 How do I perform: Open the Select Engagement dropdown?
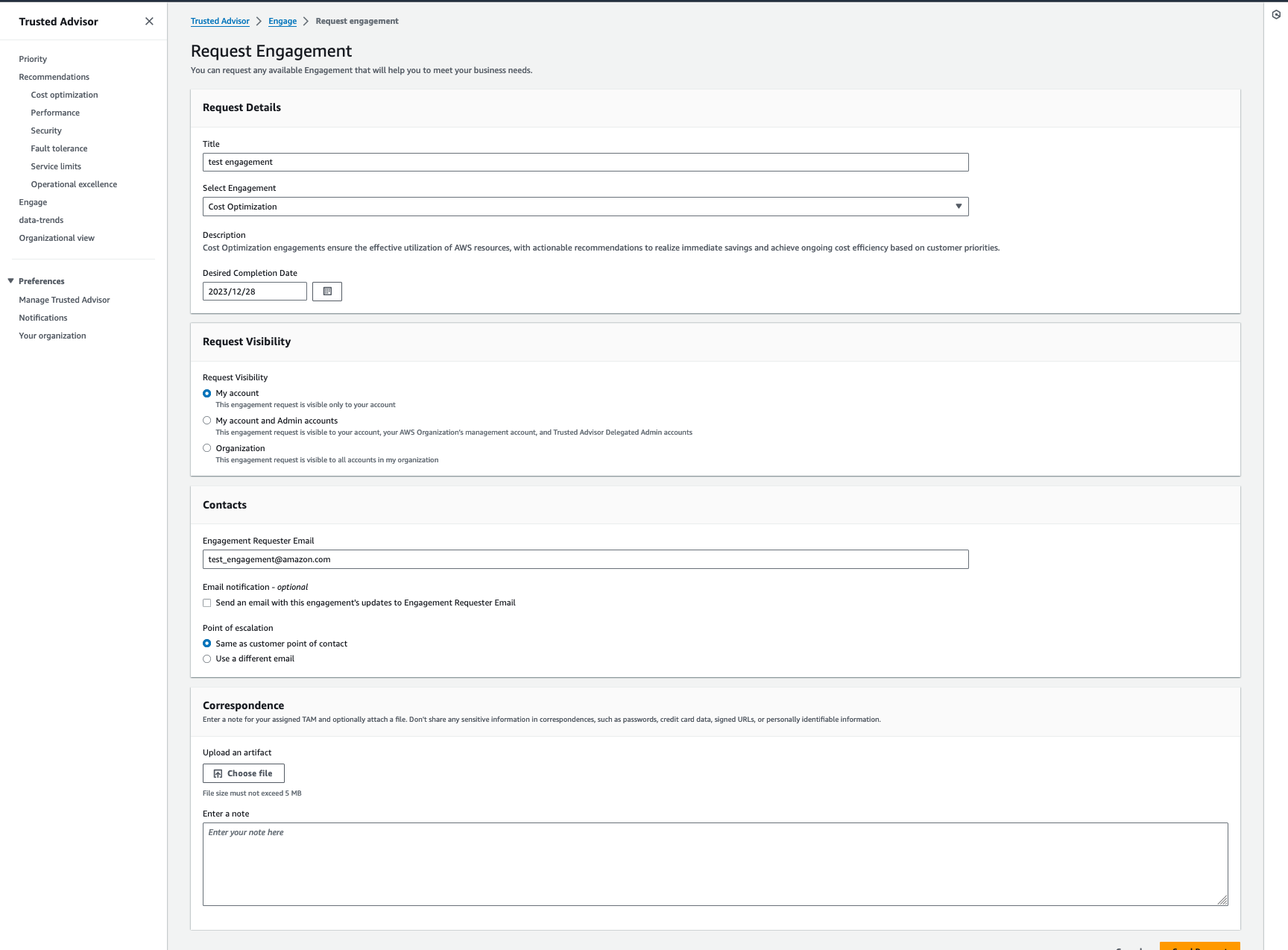[585, 207]
